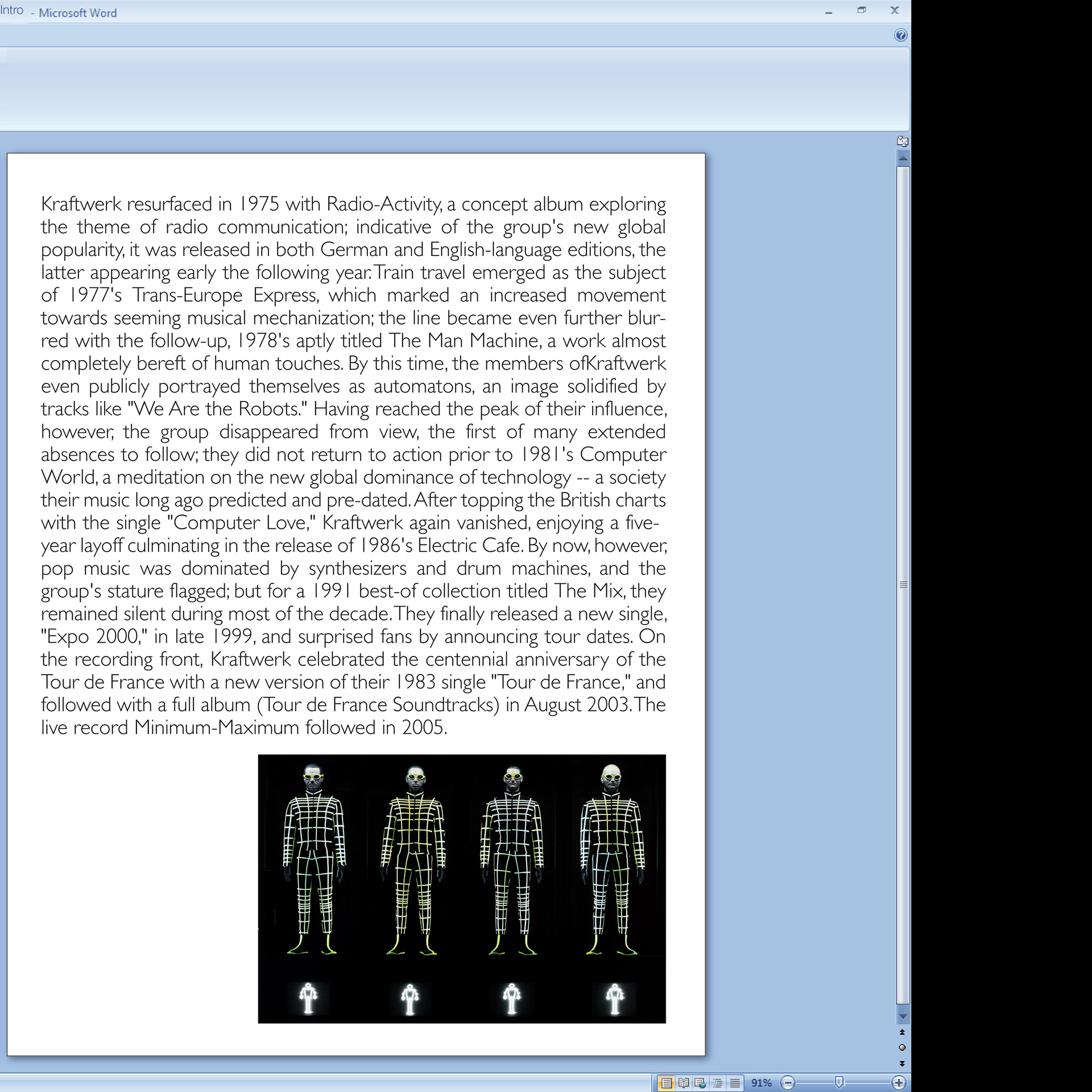The image size is (1092, 1092).
Task: Go to Next Page double-arrow button
Action: (x=902, y=1063)
